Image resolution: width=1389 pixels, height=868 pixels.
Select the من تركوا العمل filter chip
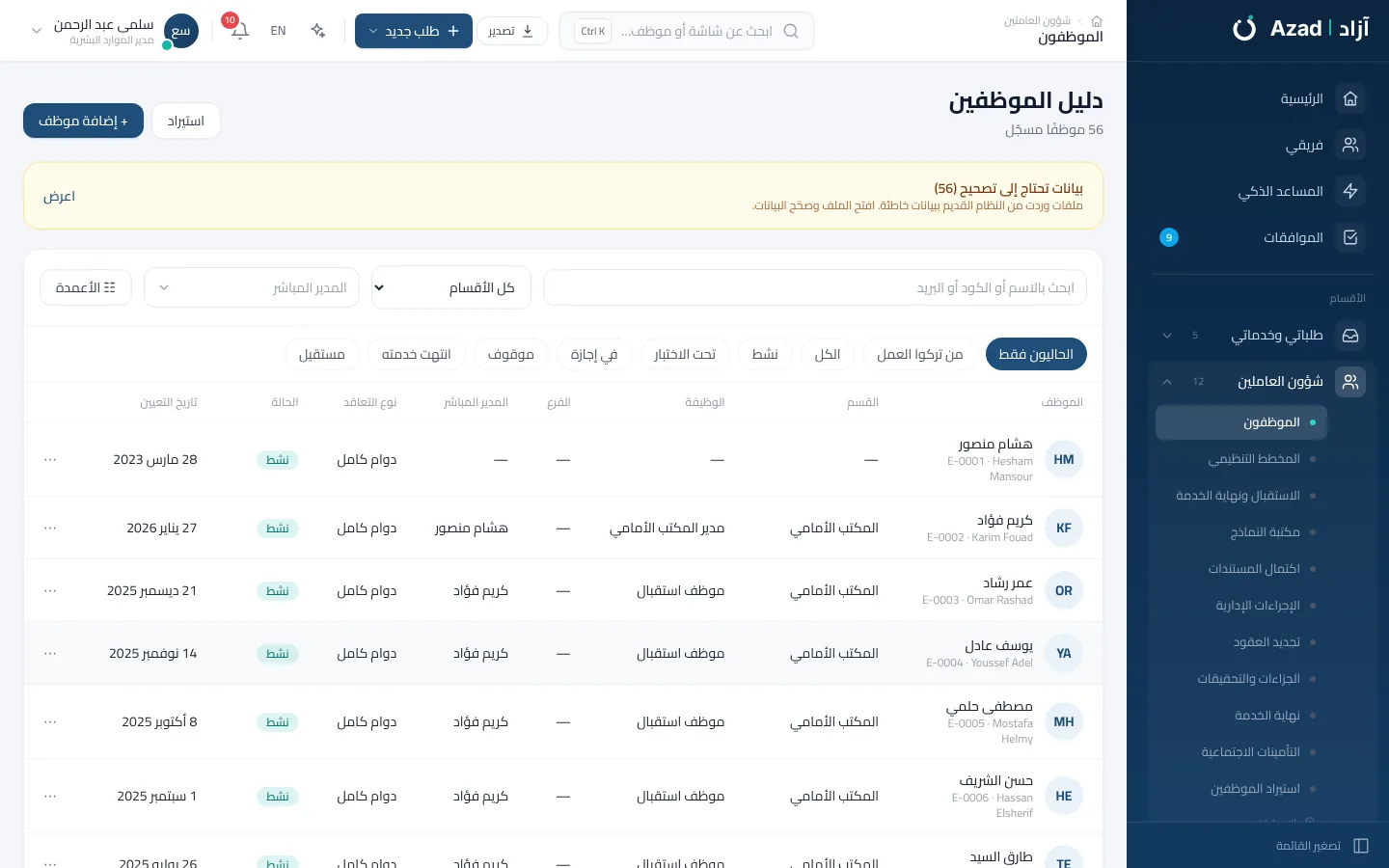click(920, 355)
